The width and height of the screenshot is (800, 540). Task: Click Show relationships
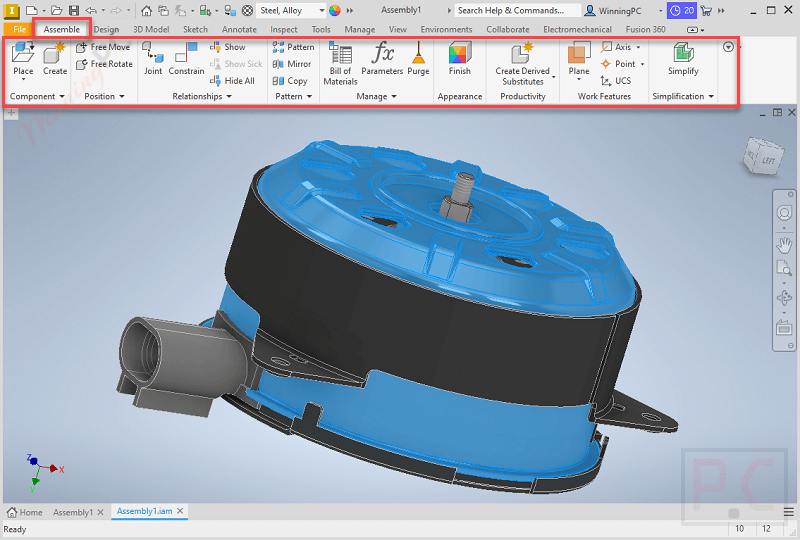click(228, 47)
